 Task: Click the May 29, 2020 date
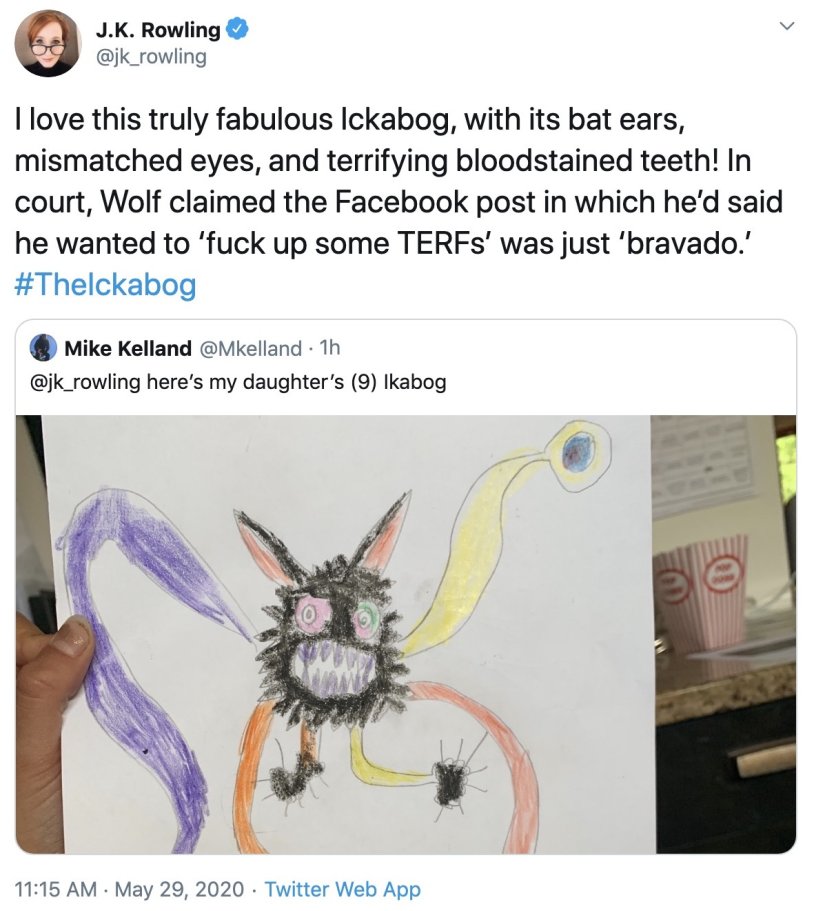180,890
